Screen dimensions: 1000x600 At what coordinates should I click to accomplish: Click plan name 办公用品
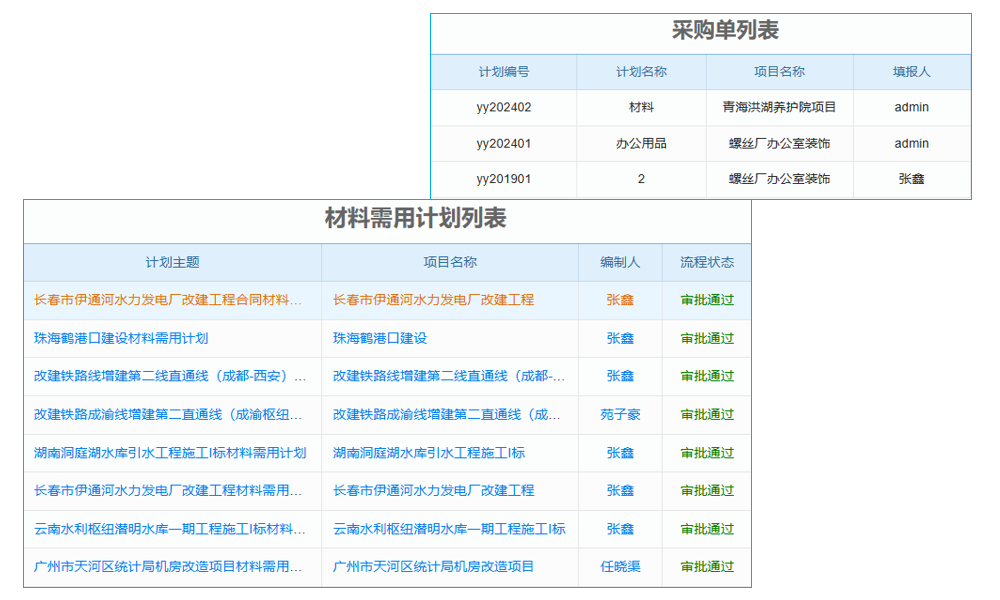[x=640, y=143]
